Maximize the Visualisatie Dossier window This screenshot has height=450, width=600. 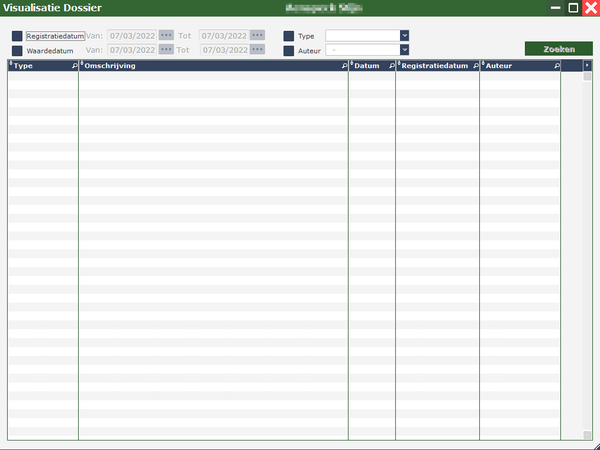click(x=573, y=8)
